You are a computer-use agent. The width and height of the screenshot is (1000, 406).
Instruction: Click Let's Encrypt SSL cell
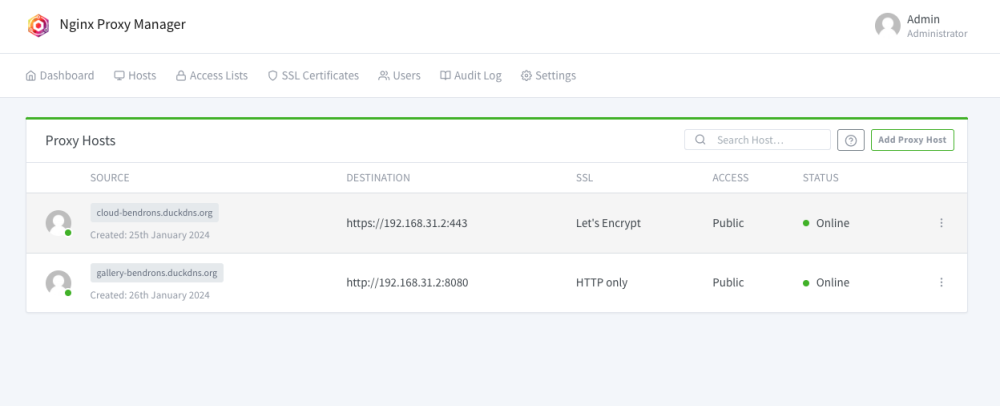coord(608,223)
